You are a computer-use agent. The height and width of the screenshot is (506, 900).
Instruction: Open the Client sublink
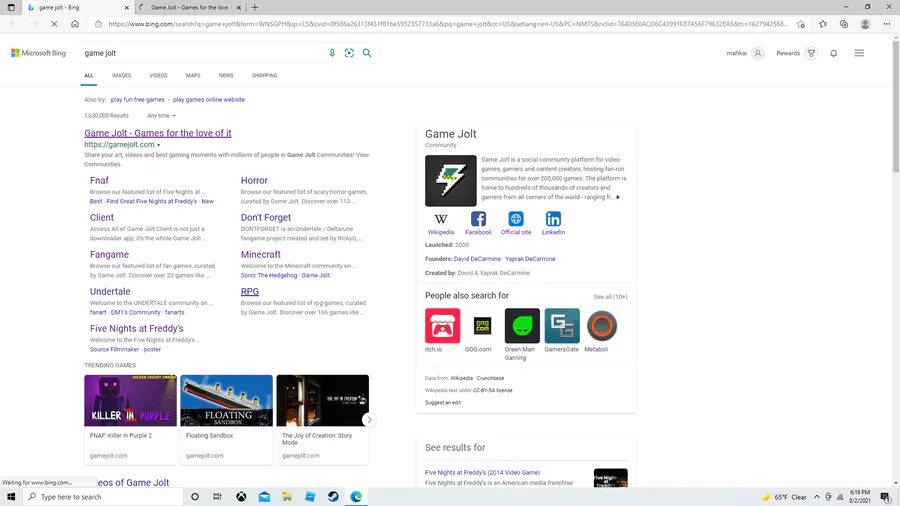(x=102, y=217)
